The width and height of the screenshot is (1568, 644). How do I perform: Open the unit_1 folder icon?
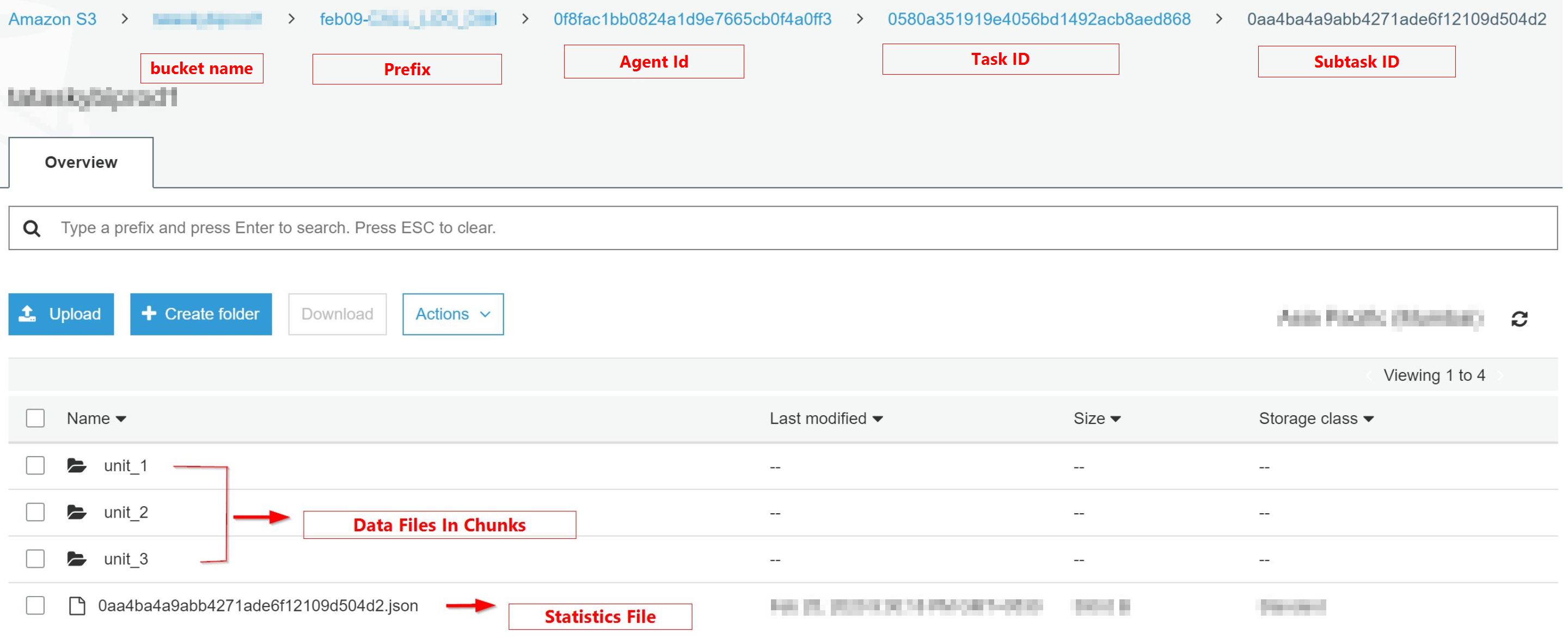79,465
